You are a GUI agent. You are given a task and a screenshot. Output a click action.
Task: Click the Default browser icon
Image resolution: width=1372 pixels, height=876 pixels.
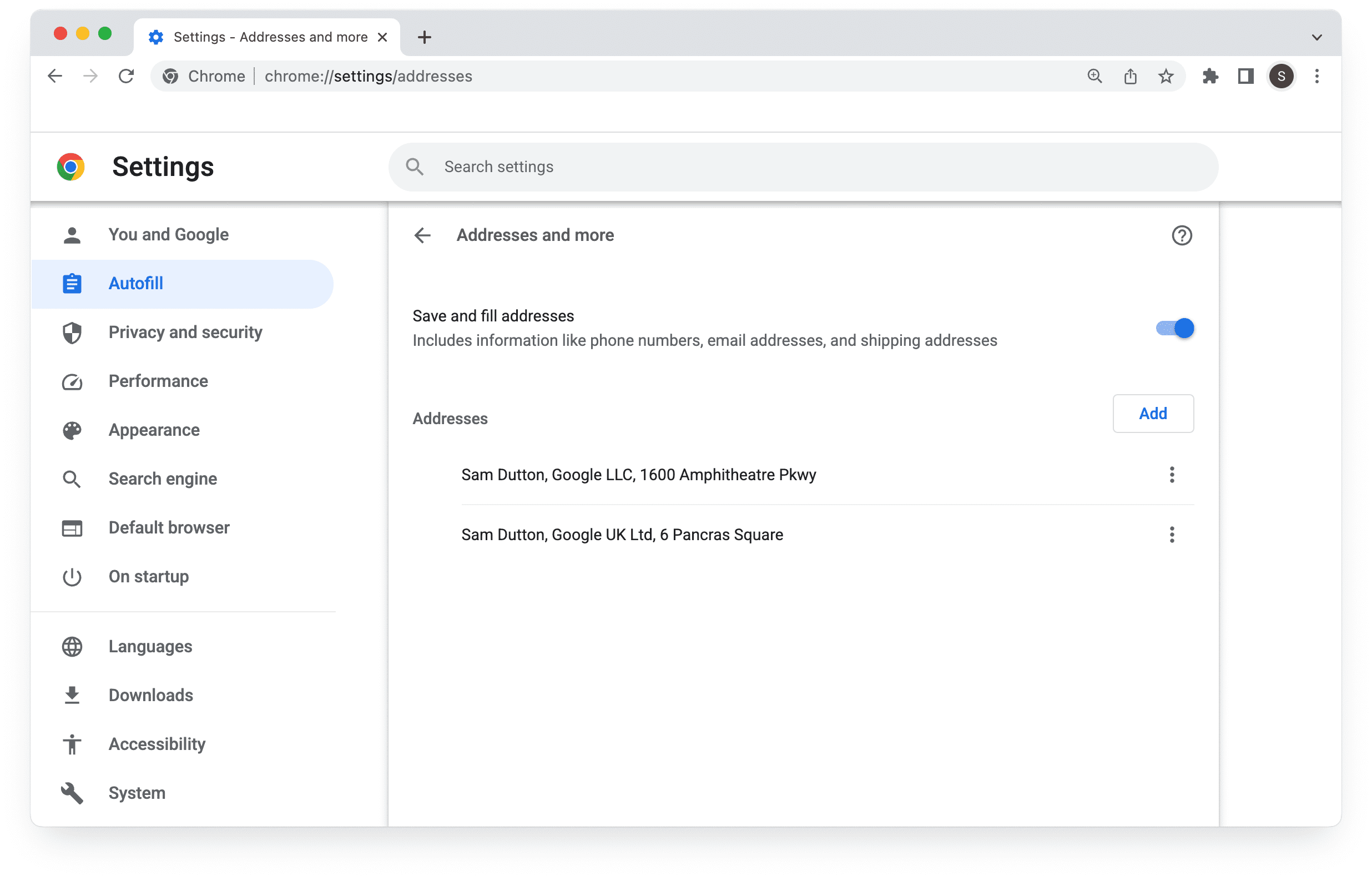click(71, 528)
